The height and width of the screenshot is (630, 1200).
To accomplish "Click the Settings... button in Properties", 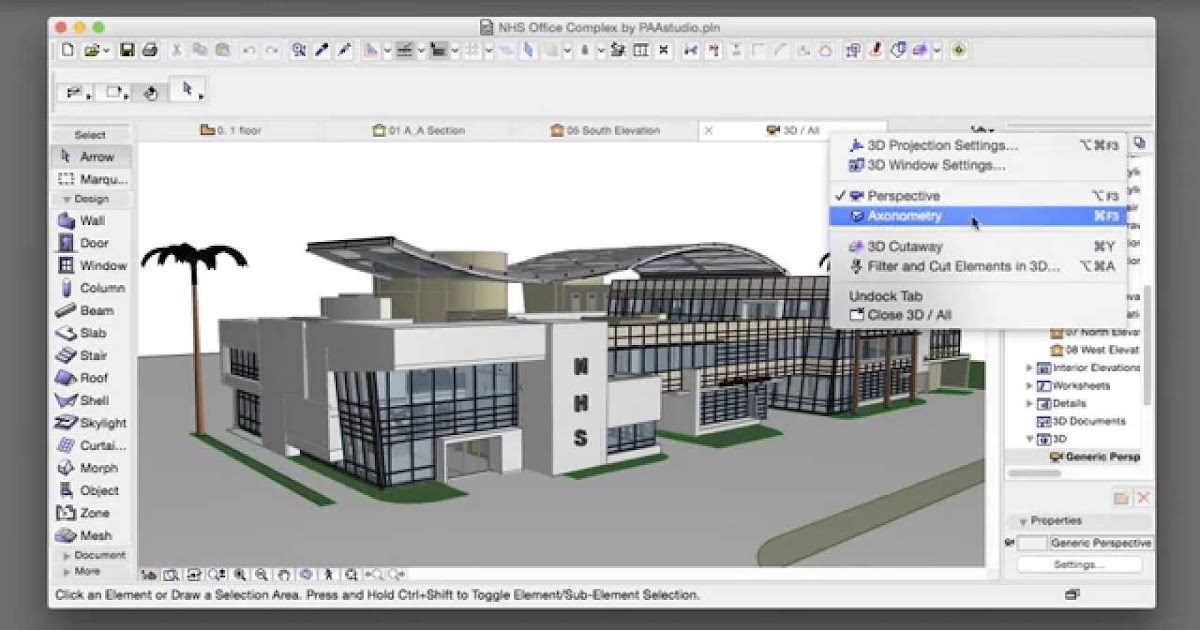I will point(1079,565).
